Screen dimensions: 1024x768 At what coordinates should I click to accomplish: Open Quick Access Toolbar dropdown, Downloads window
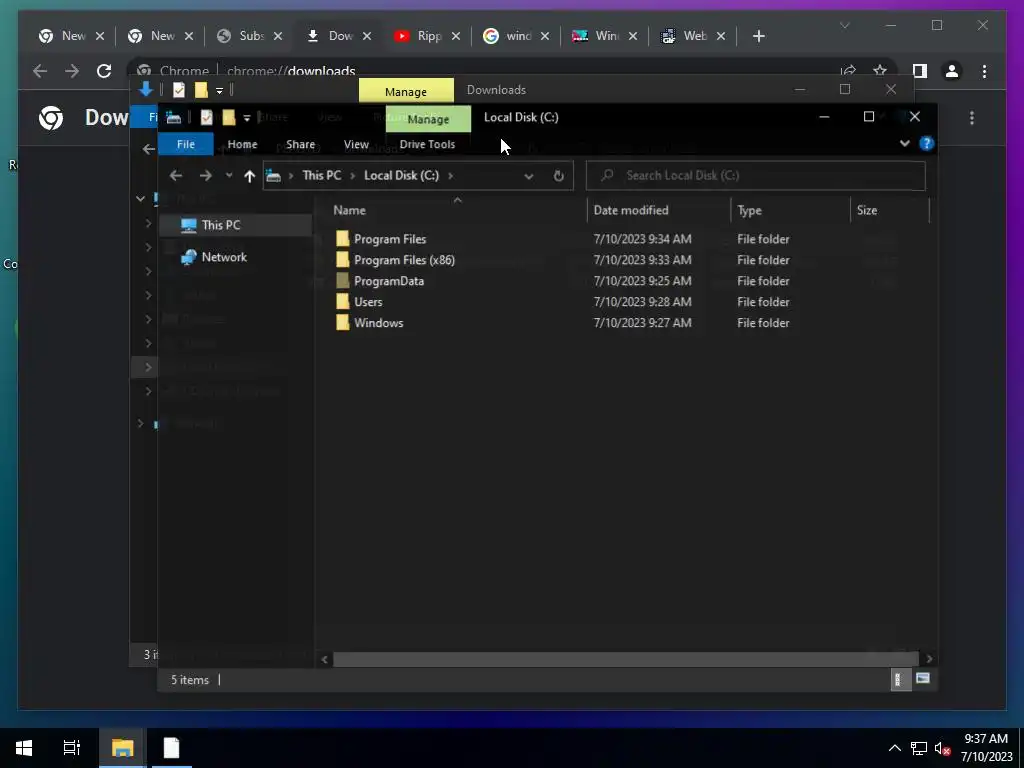click(x=219, y=91)
